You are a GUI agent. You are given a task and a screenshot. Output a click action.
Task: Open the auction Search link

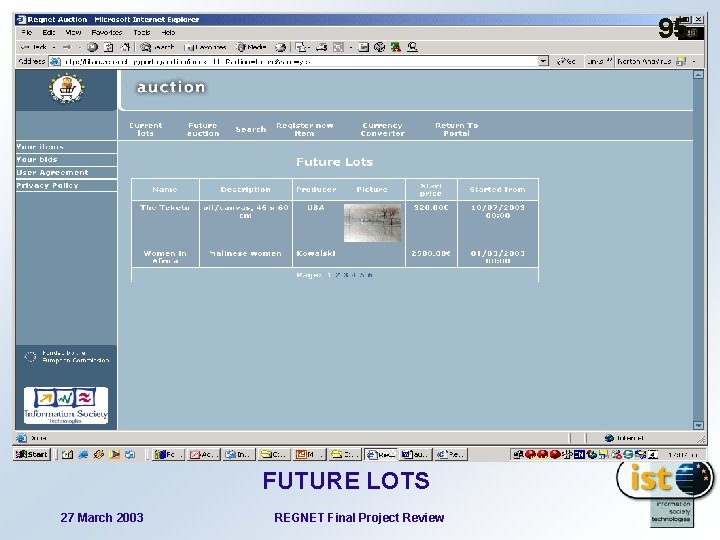(251, 129)
